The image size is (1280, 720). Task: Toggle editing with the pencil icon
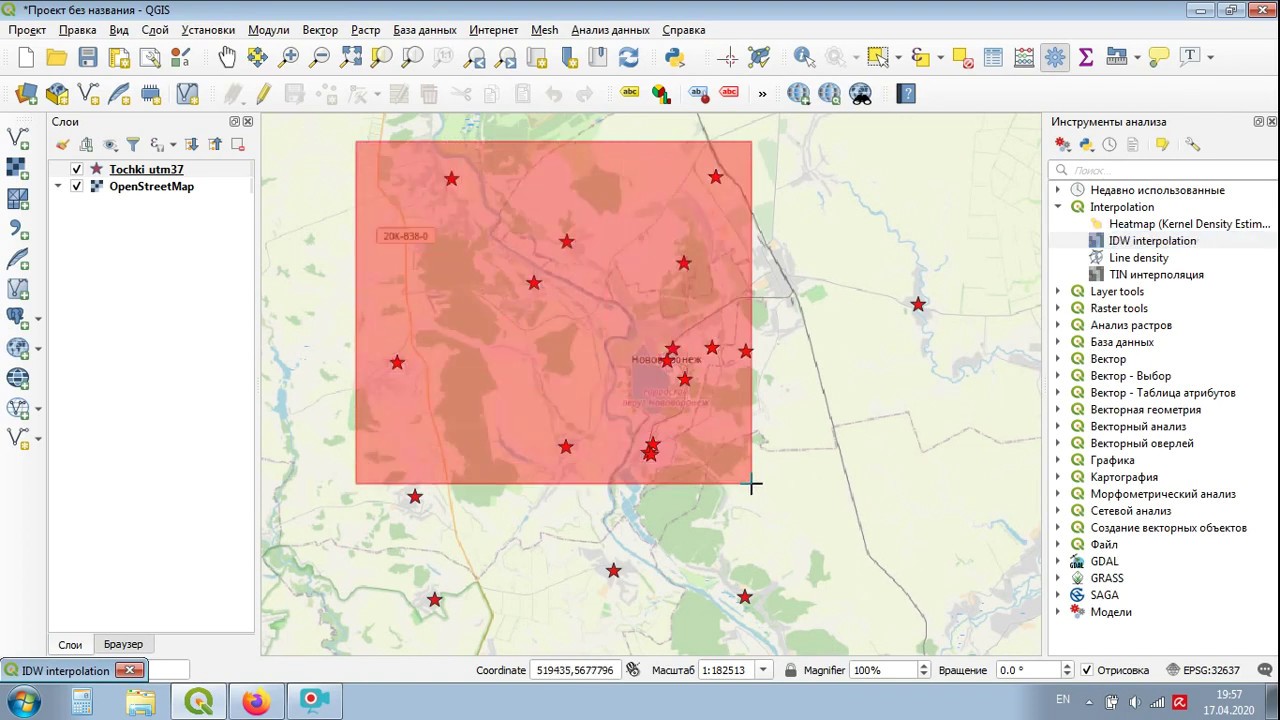click(x=264, y=94)
